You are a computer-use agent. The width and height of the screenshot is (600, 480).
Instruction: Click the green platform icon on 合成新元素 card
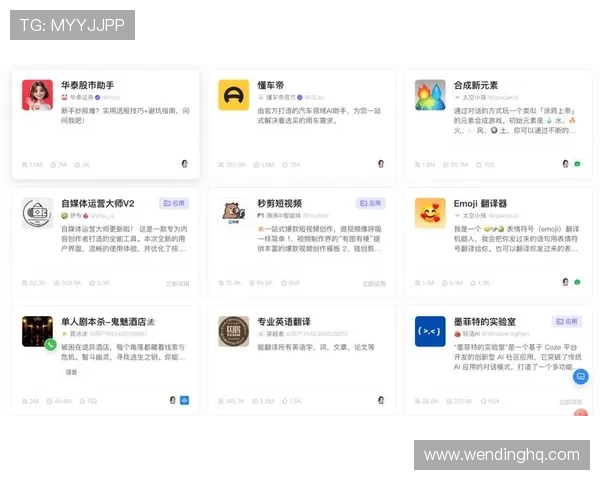(x=577, y=164)
